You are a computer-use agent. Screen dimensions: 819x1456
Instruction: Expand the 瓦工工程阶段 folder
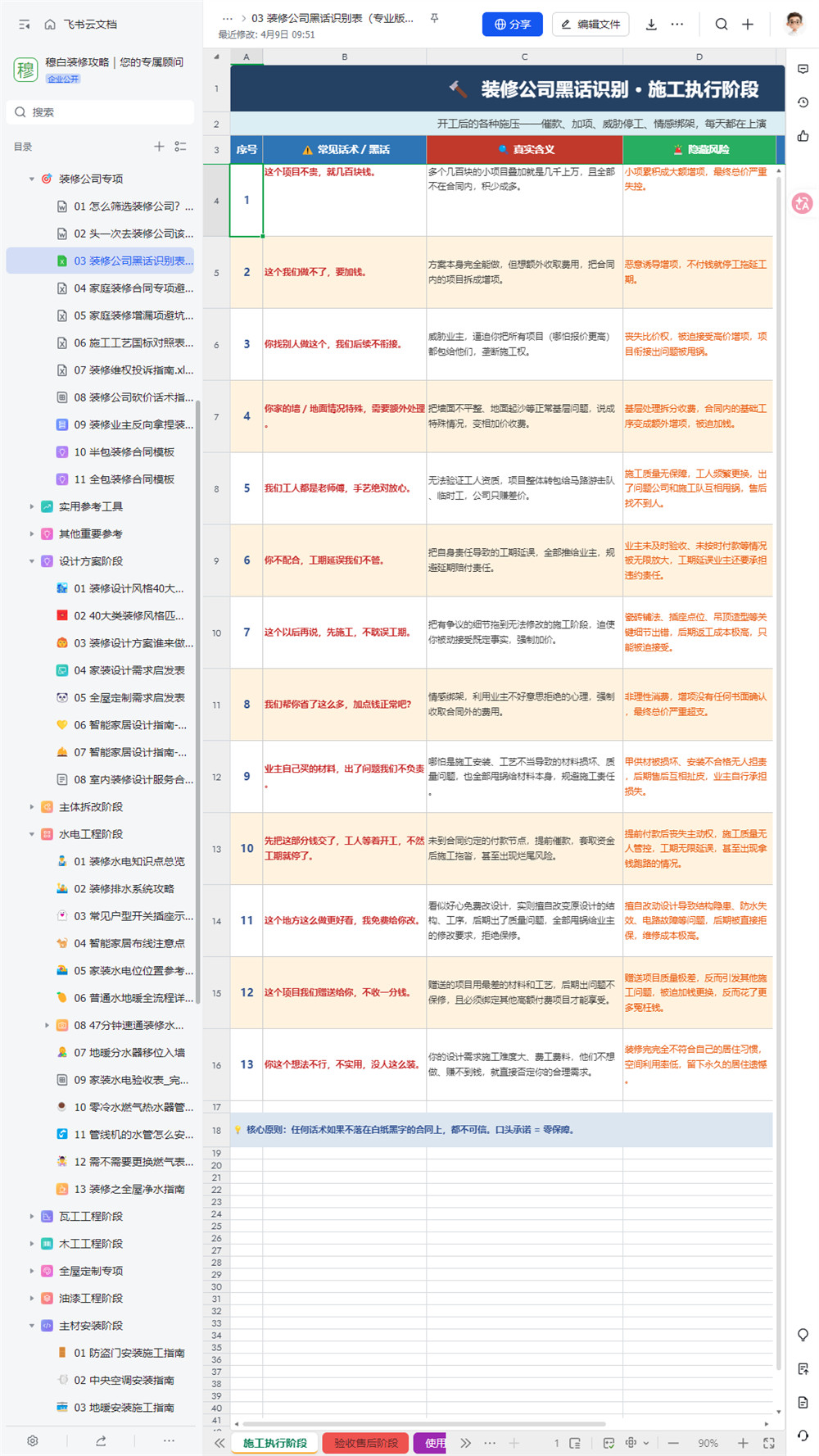pos(32,1216)
